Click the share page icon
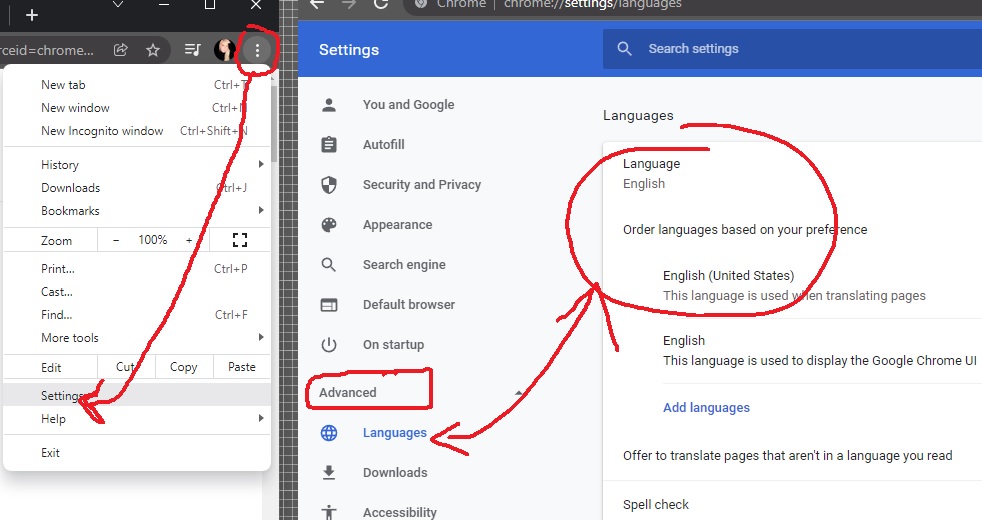This screenshot has height=520, width=982. click(x=120, y=50)
